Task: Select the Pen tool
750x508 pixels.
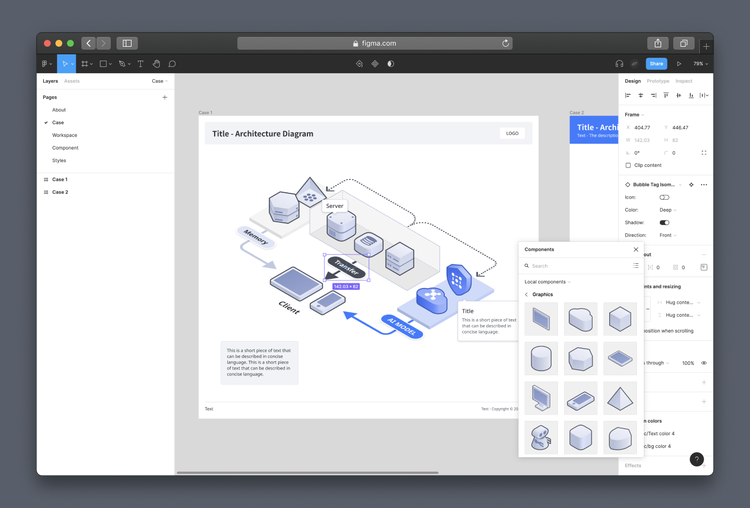Action: tap(122, 64)
